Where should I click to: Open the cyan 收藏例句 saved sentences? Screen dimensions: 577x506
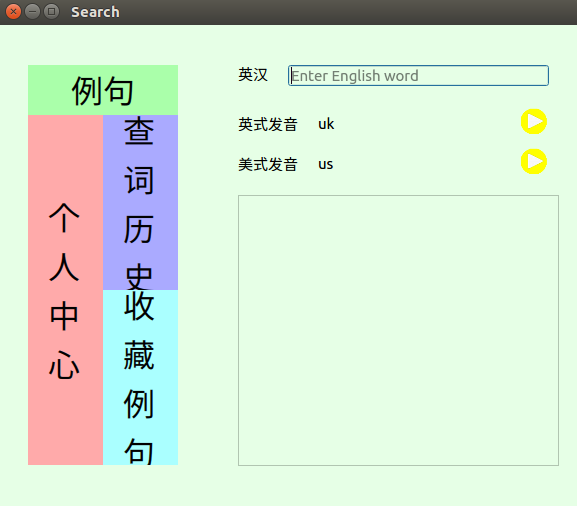(x=141, y=378)
